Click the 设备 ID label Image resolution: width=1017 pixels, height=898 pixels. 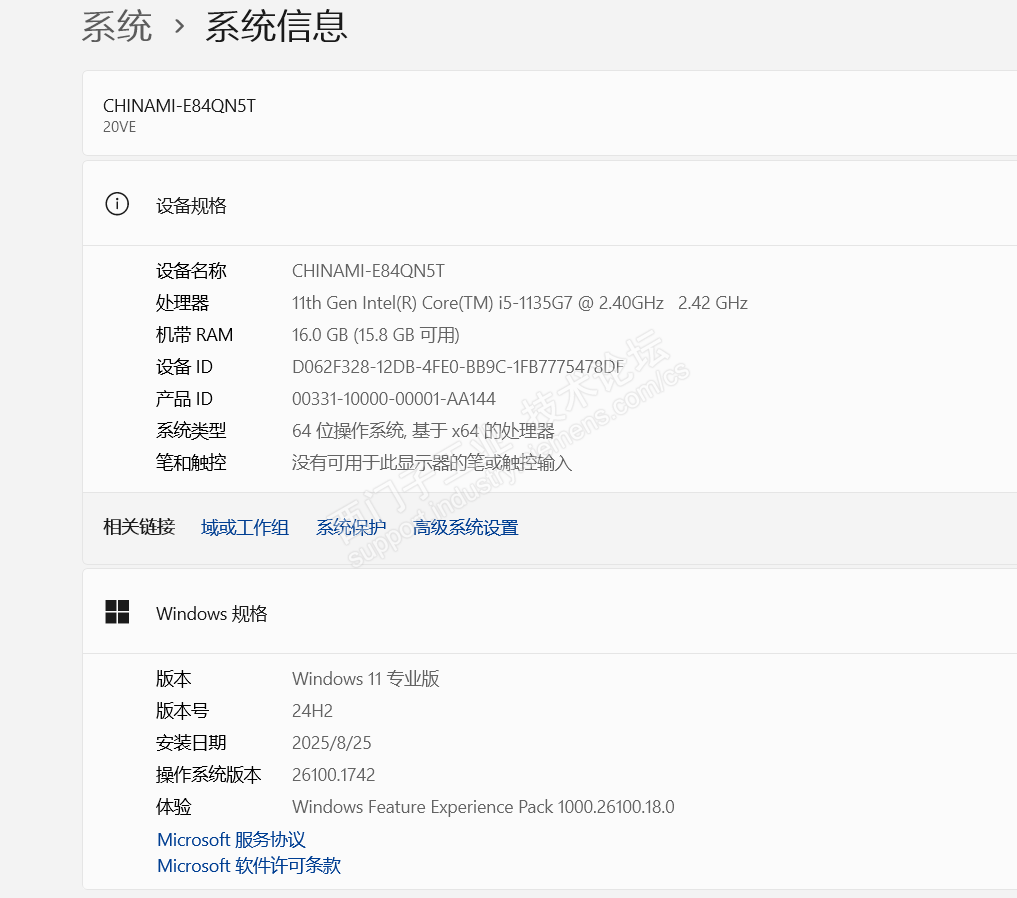tap(184, 366)
